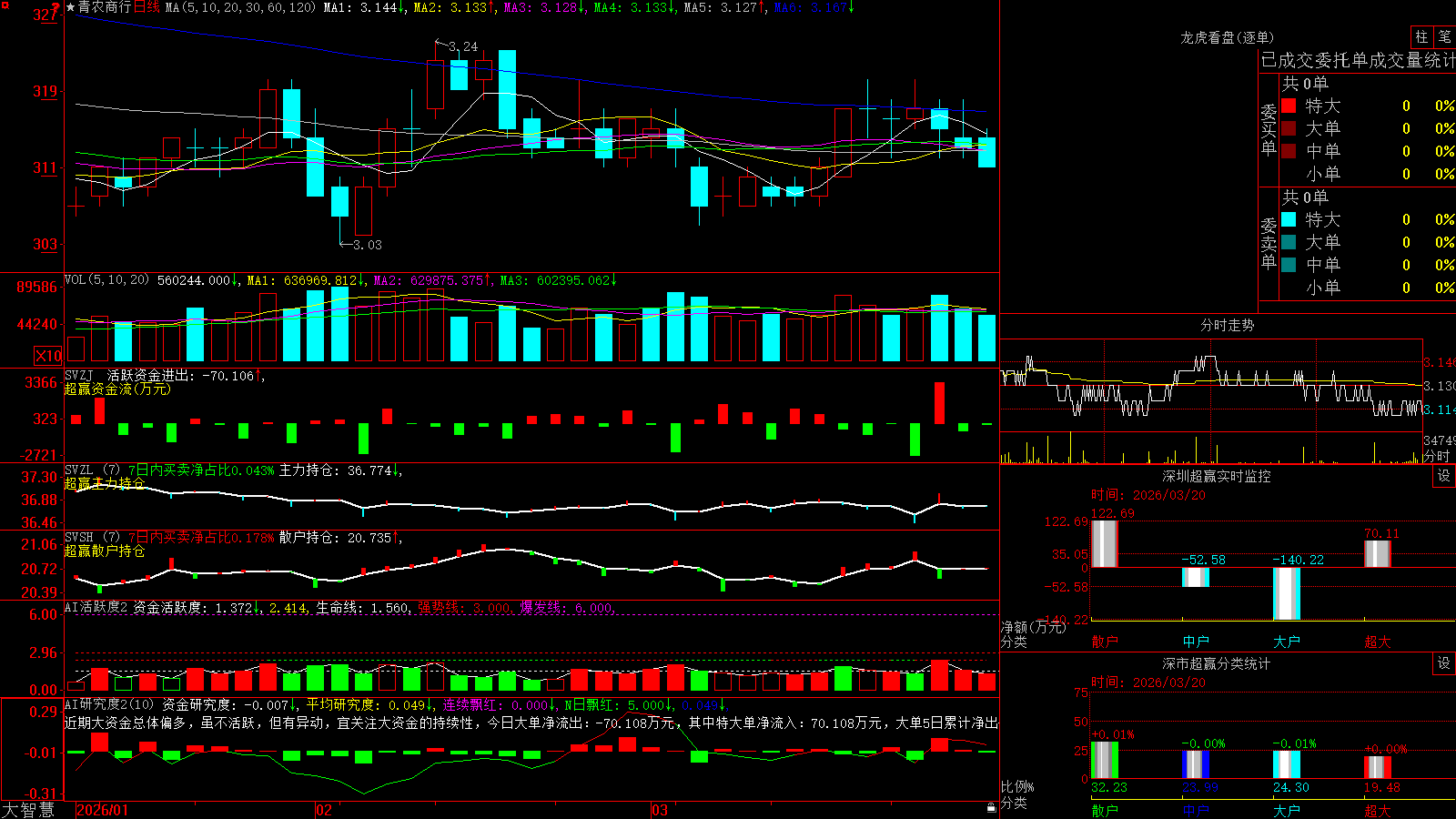Click the 超赢资金流(万元) label

tap(117, 389)
